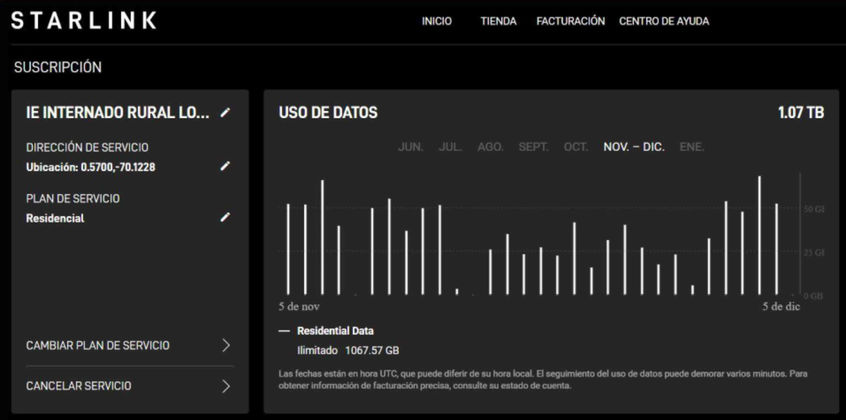Open TIENDA in top navigation
The width and height of the screenshot is (846, 420).
click(499, 21)
